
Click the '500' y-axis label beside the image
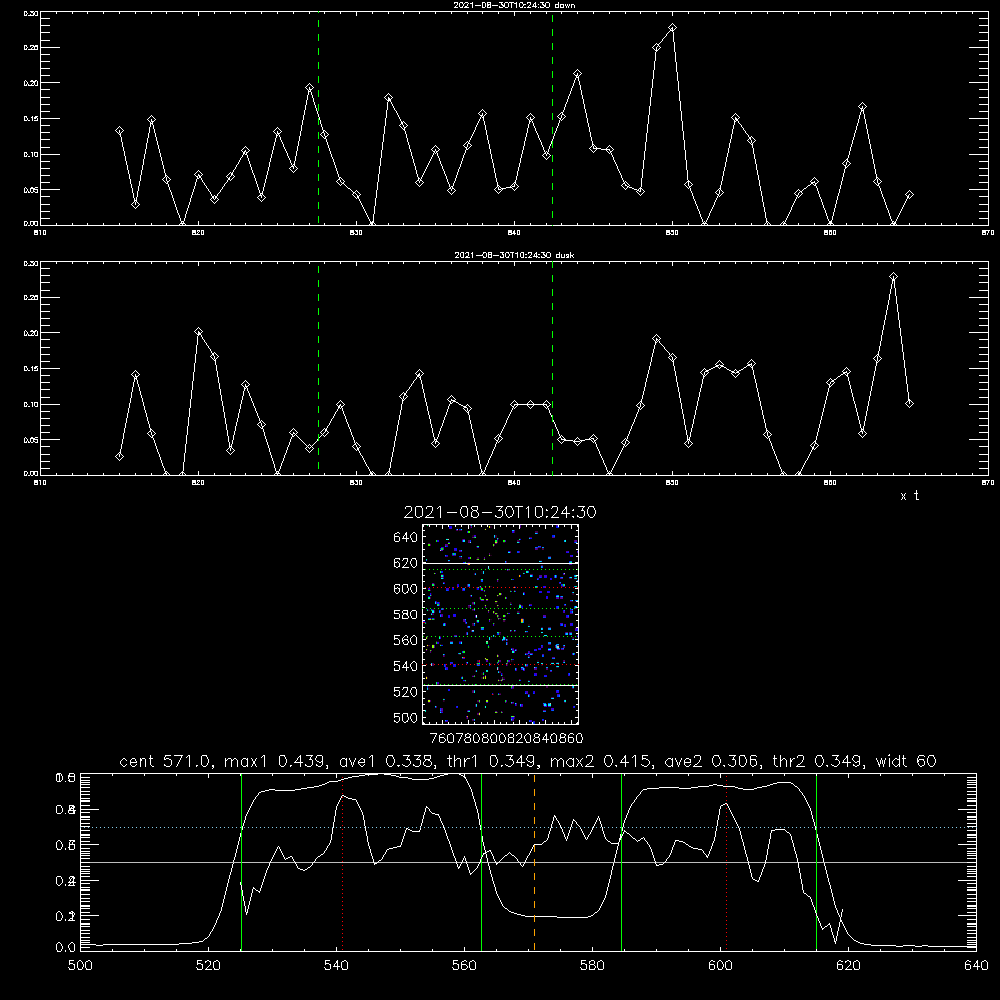point(406,718)
